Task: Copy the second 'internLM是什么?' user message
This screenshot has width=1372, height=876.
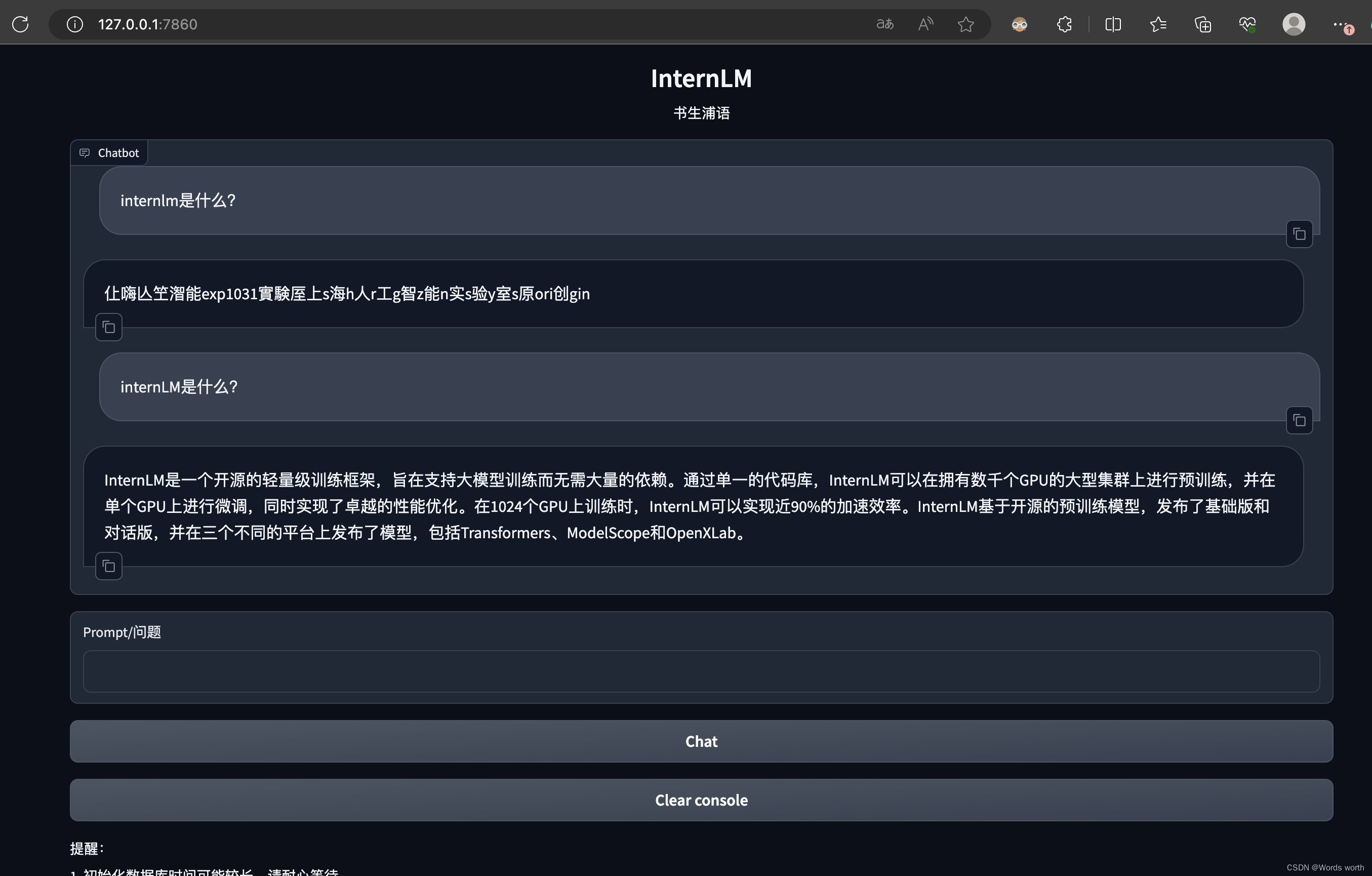Action: pyautogui.click(x=1299, y=421)
